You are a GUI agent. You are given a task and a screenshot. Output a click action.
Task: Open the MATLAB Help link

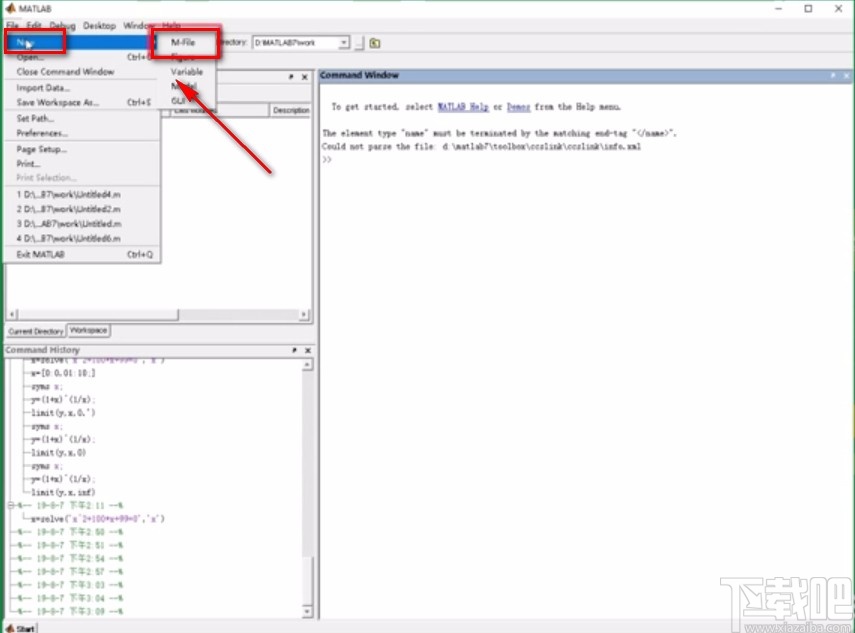click(x=463, y=106)
